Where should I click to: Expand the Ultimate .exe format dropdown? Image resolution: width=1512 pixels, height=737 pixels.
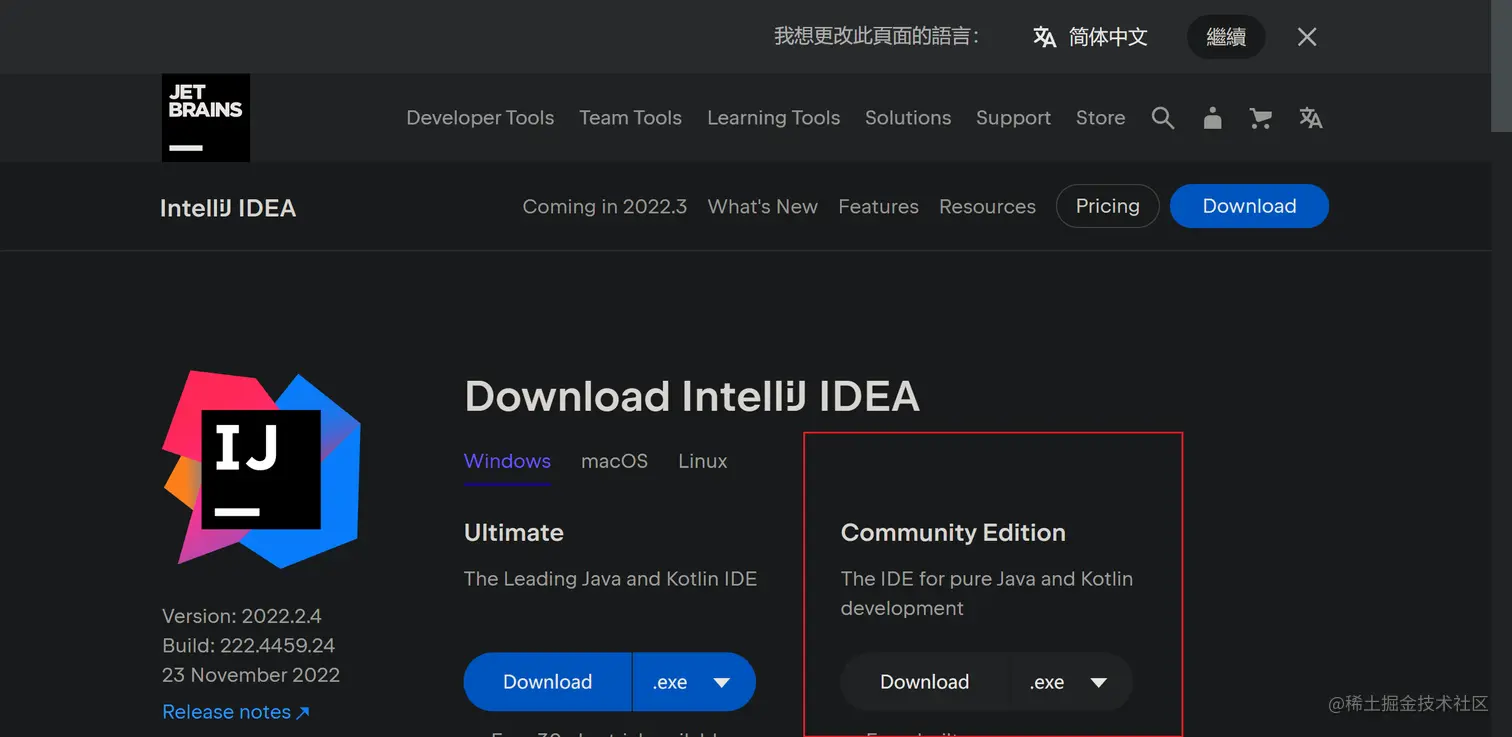click(x=694, y=682)
